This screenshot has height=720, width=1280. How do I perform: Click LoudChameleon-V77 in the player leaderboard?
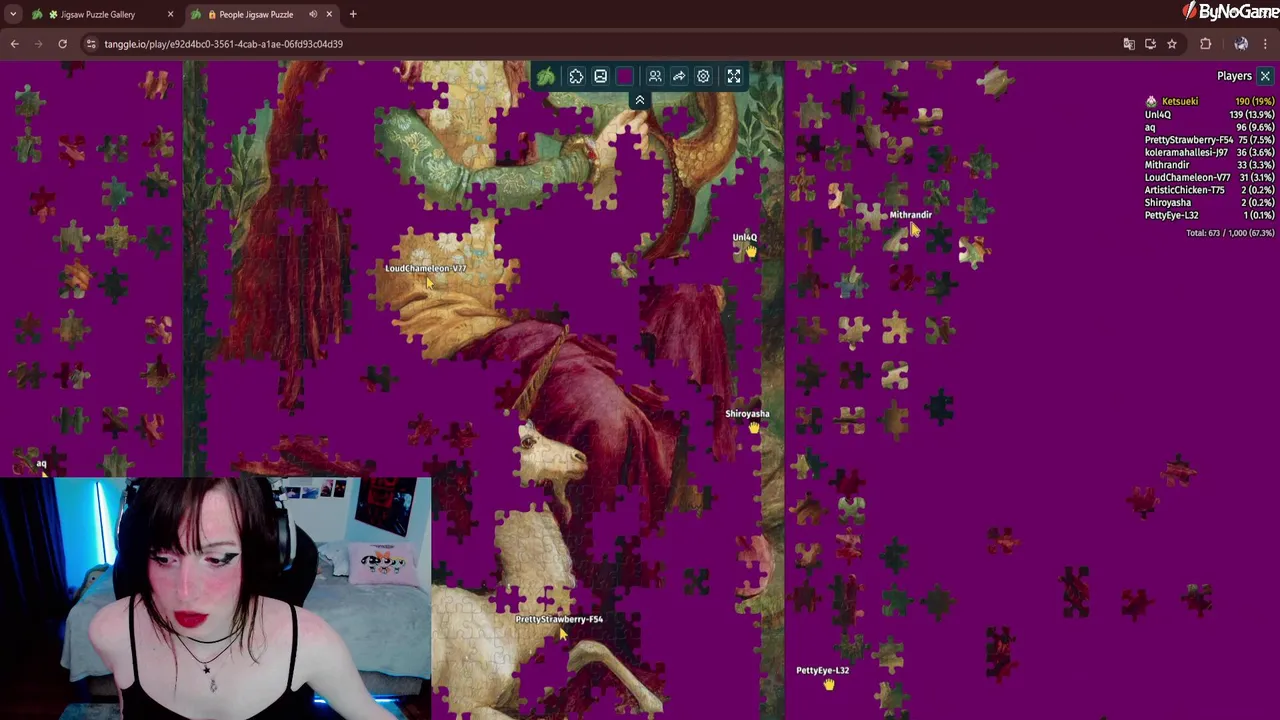(x=1188, y=177)
